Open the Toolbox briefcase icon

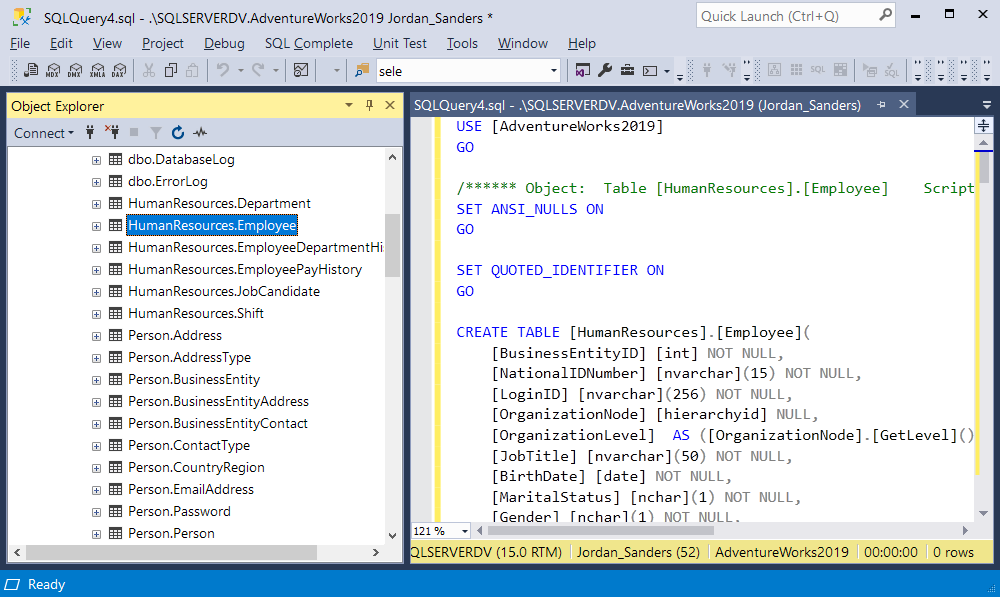(628, 70)
